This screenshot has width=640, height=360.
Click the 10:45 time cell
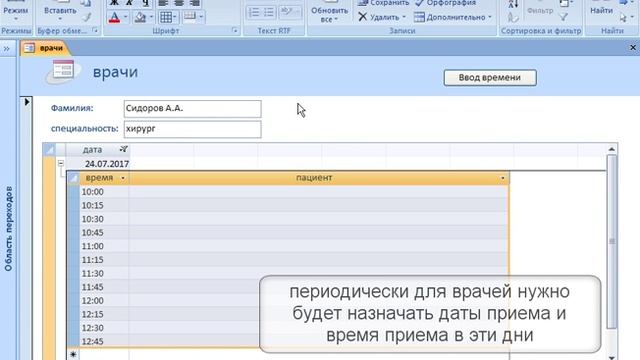coord(104,233)
